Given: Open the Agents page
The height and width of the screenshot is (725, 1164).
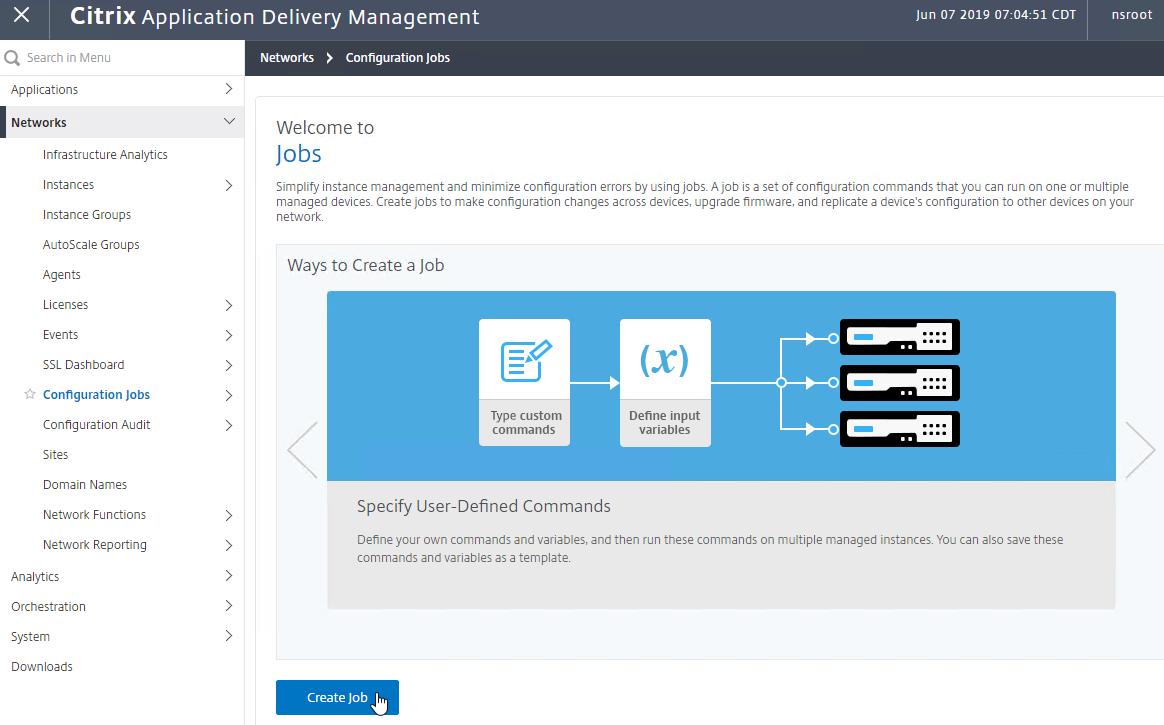Looking at the screenshot, I should 62,275.
